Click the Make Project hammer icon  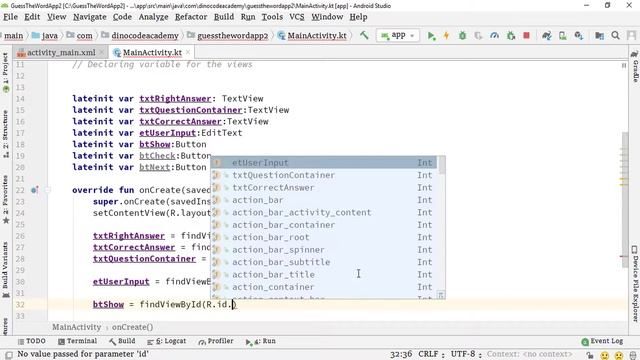[364, 36]
